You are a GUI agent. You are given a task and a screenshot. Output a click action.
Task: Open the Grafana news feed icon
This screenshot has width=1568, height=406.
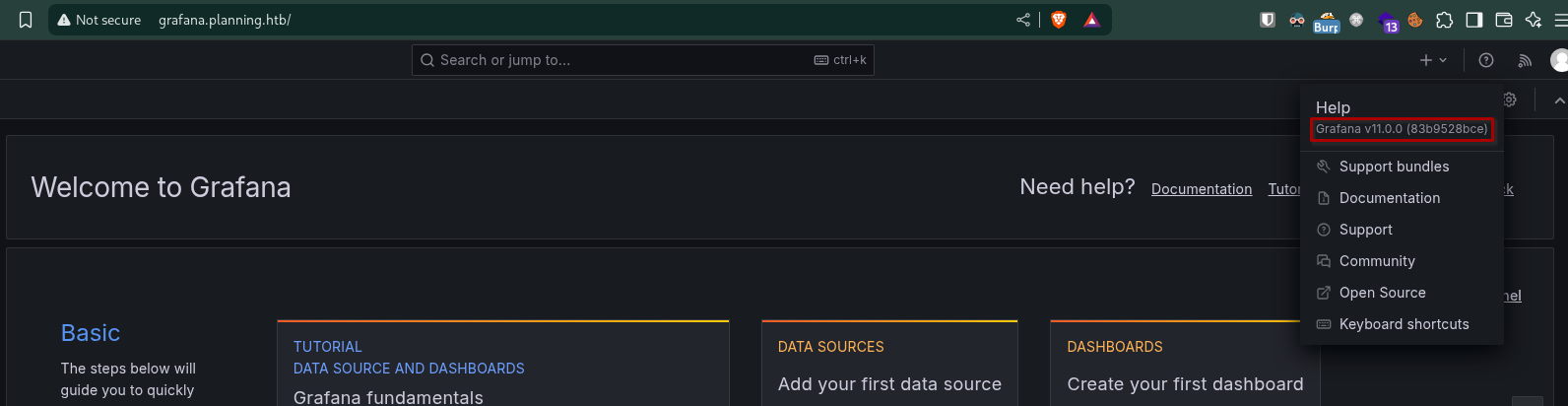pyautogui.click(x=1525, y=60)
